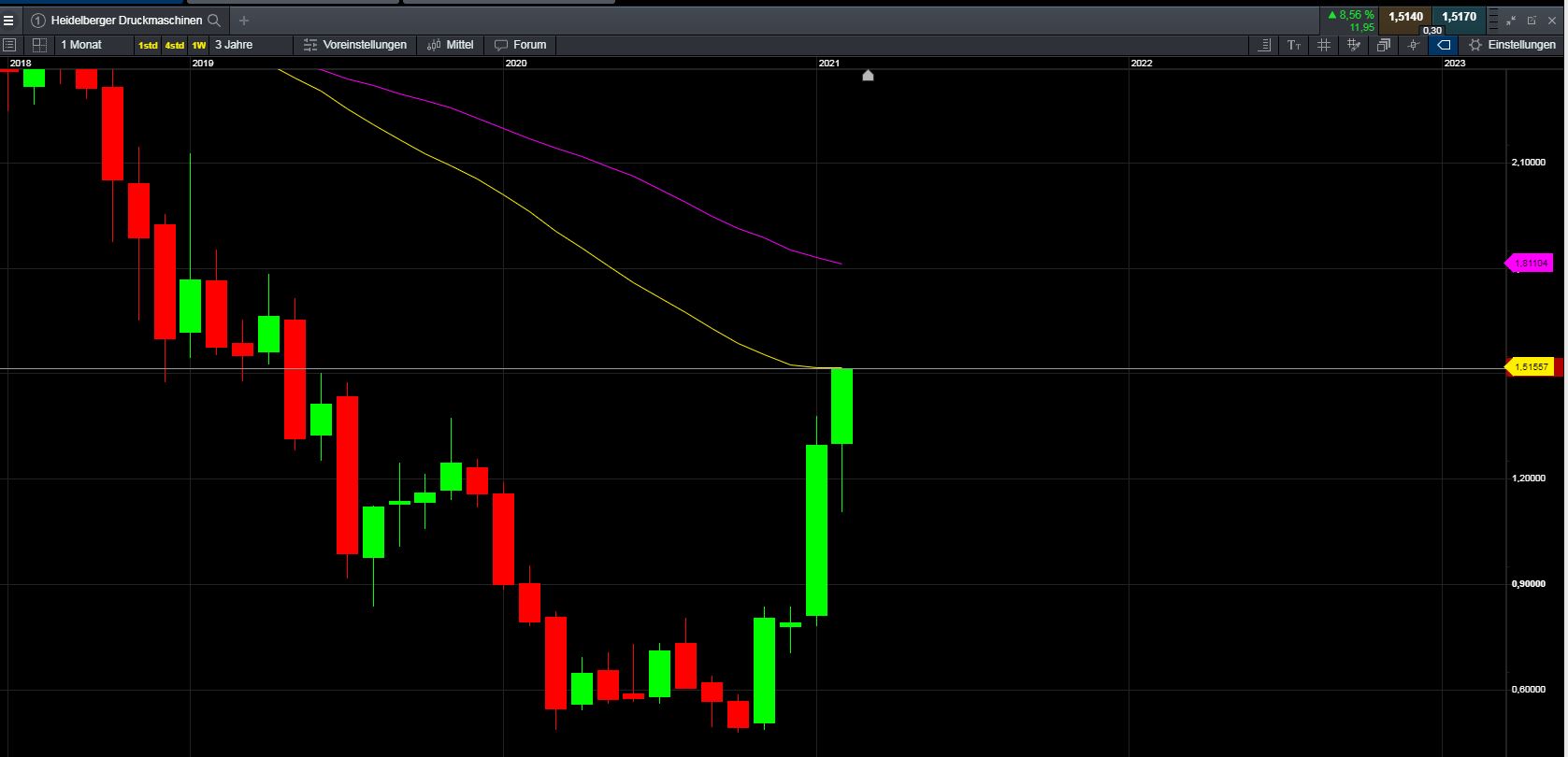Switch to 1W timeframe
Screen dimensions: 1568x757
(x=198, y=45)
